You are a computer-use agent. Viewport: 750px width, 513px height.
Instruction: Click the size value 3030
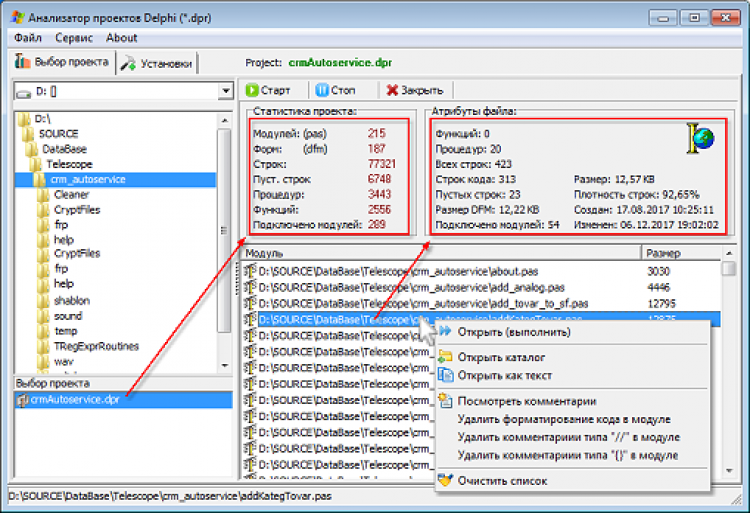(x=658, y=272)
